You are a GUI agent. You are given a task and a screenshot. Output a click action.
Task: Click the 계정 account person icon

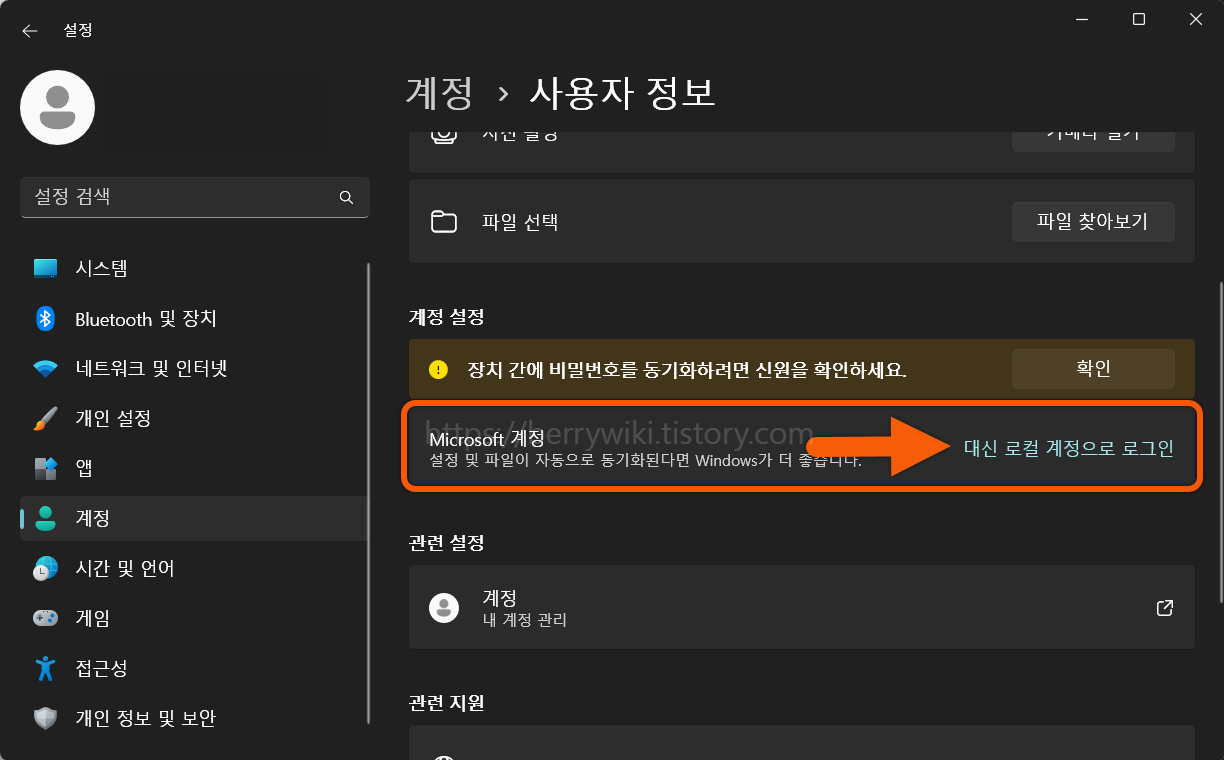pos(444,607)
